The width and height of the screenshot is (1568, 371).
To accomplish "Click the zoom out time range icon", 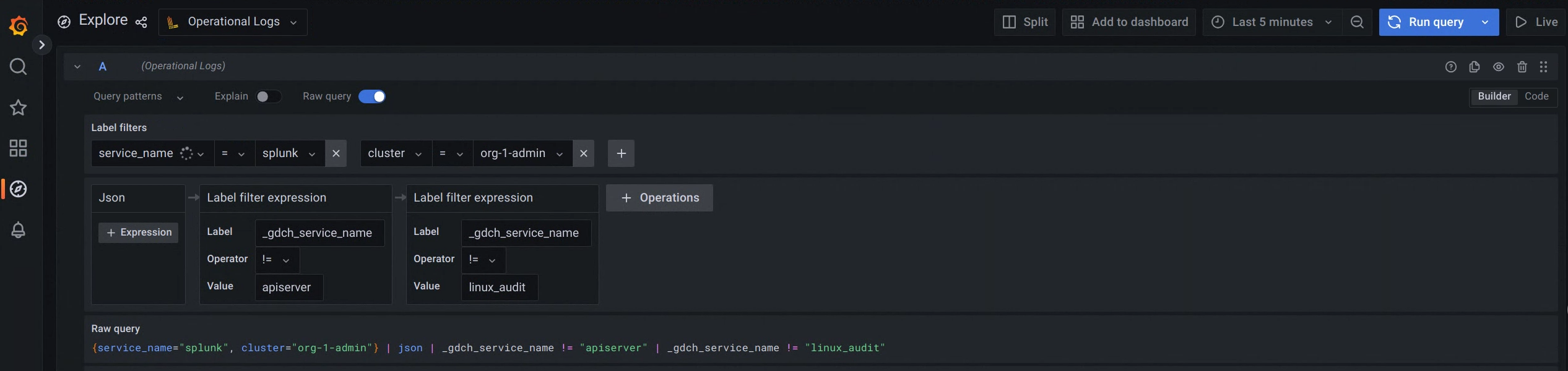I will tap(1357, 22).
